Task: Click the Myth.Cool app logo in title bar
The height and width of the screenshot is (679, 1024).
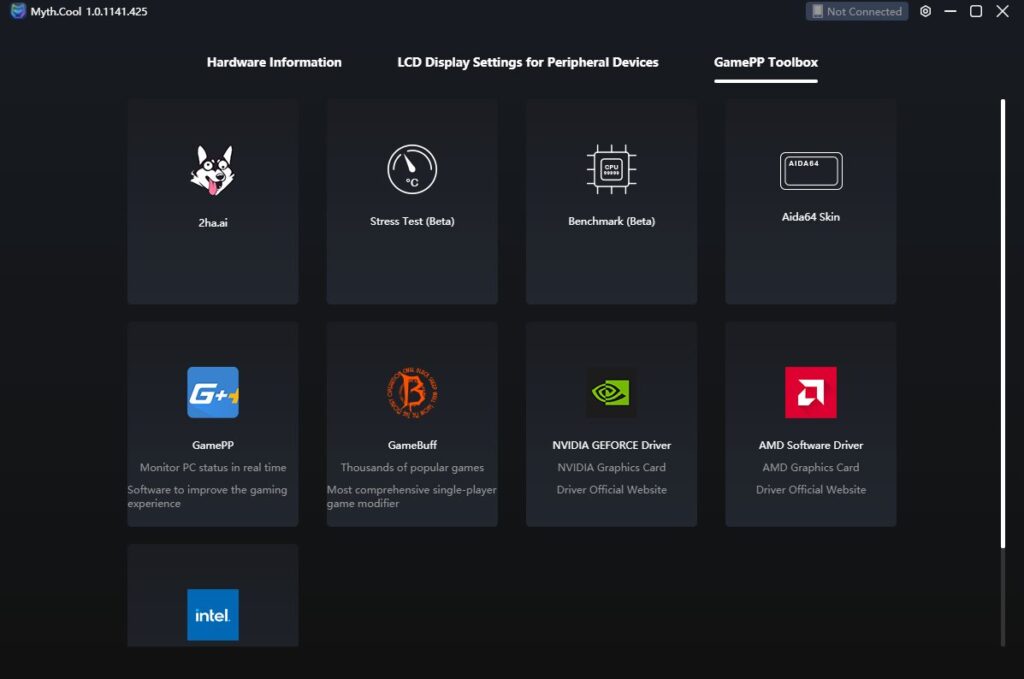Action: tap(18, 12)
